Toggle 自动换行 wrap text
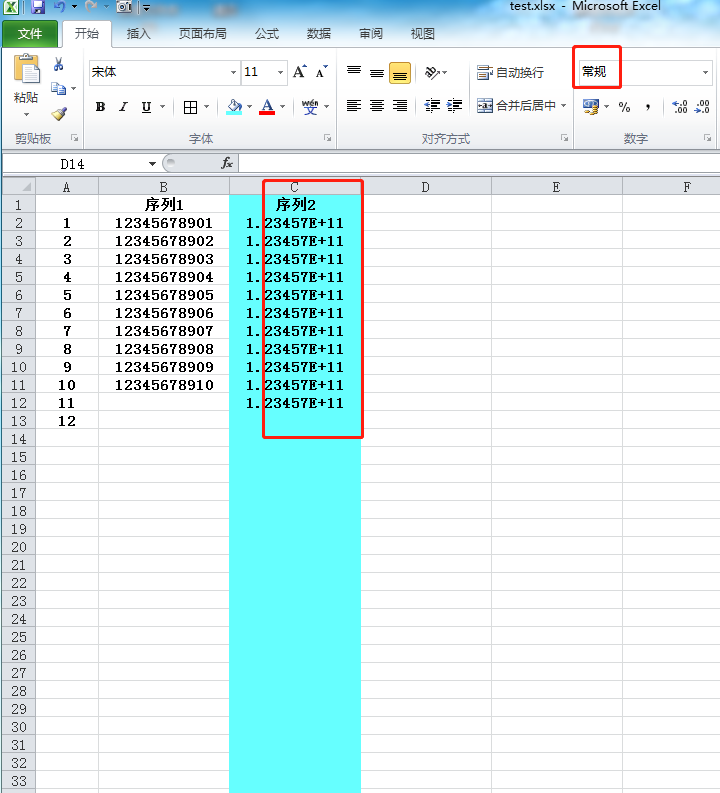 tap(510, 73)
